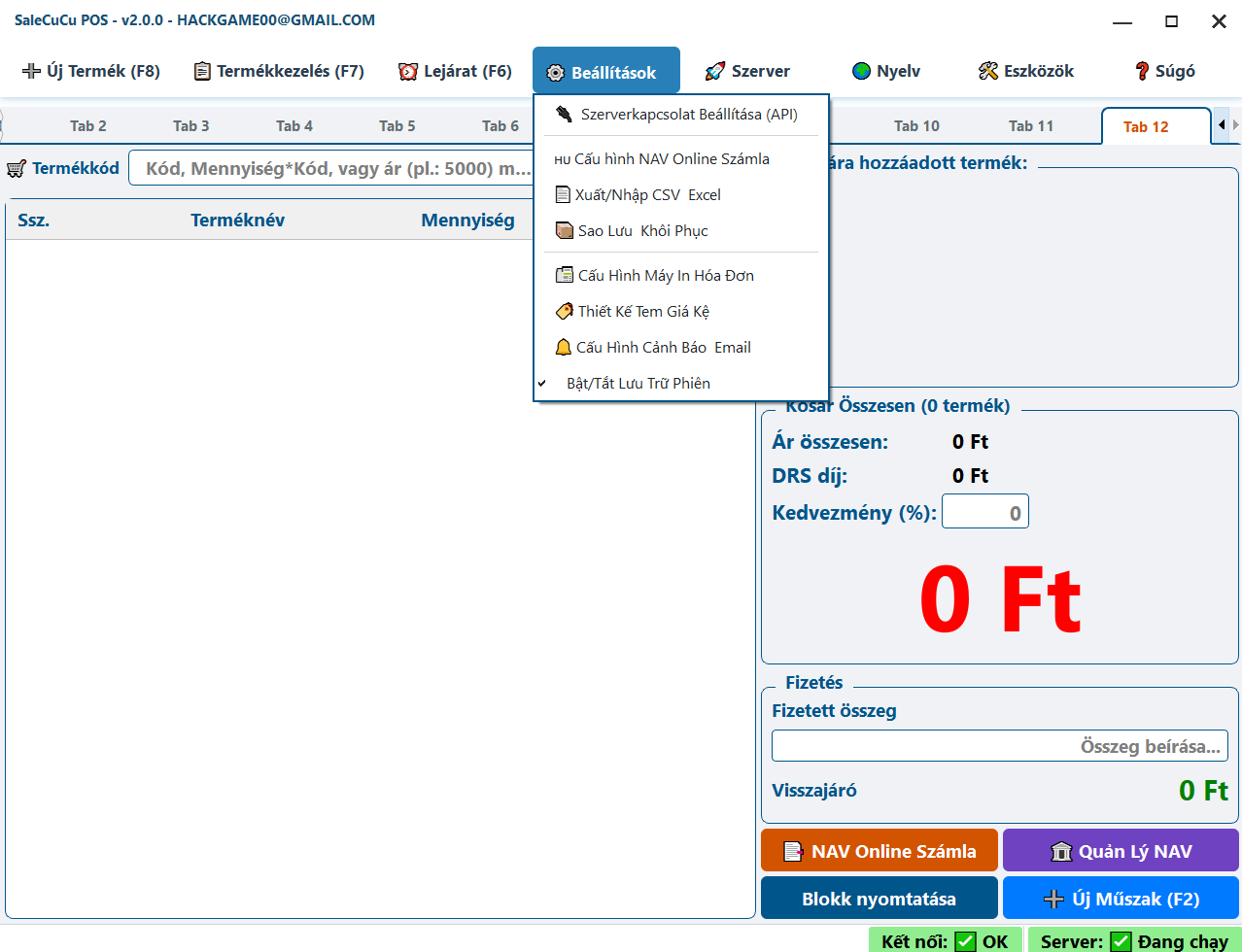Select Xuất/Nhập CSV Excel menu entry
Image resolution: width=1242 pixels, height=952 pixels.
tap(680, 195)
